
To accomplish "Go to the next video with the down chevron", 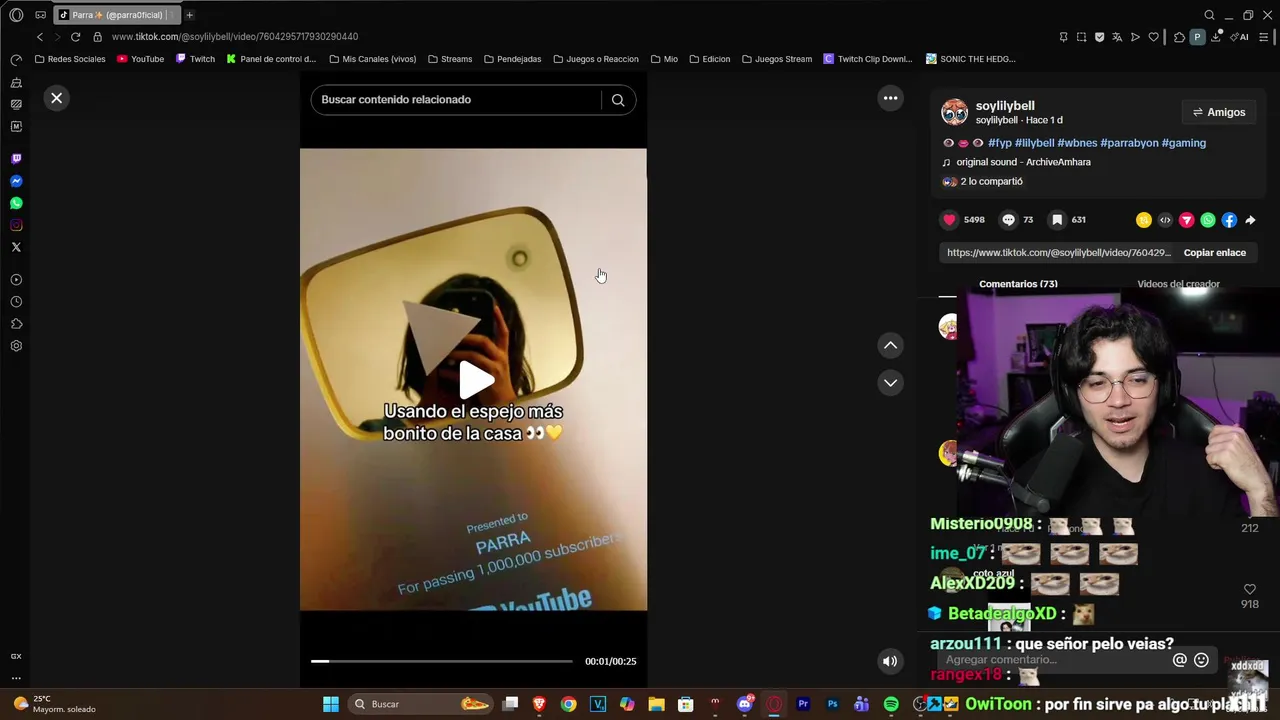I will point(890,383).
